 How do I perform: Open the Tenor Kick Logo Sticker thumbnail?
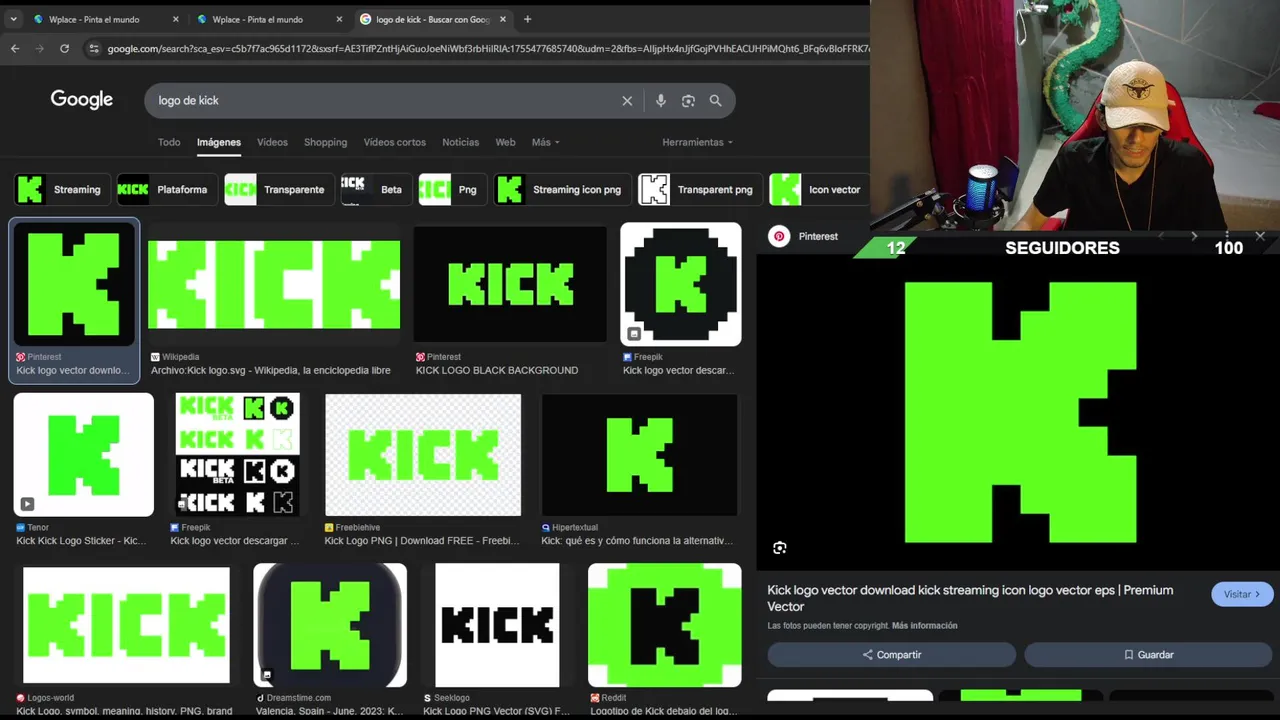(84, 455)
